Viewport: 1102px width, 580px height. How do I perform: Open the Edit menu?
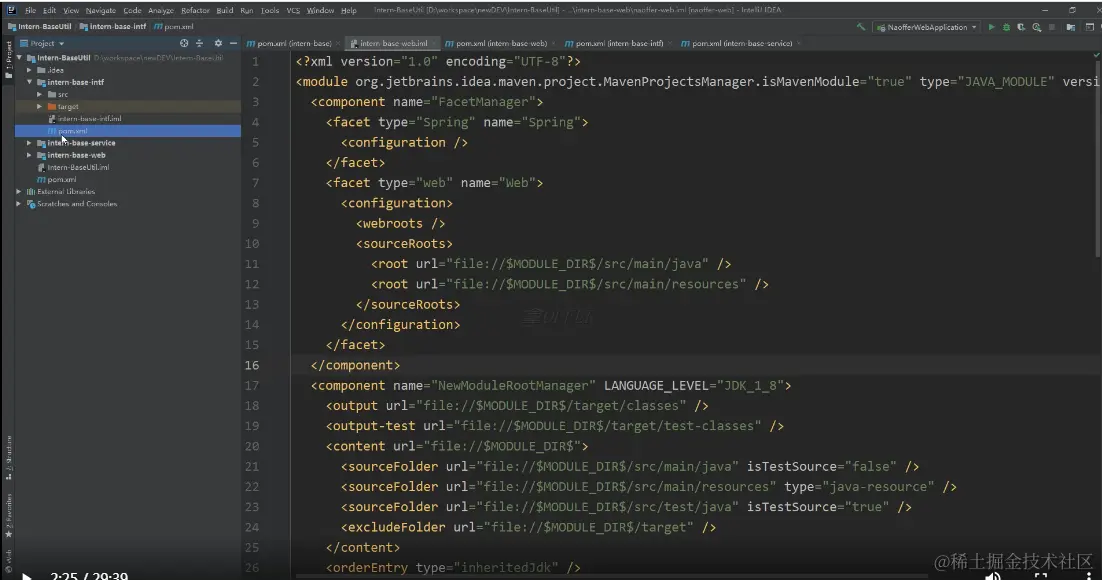tap(49, 11)
